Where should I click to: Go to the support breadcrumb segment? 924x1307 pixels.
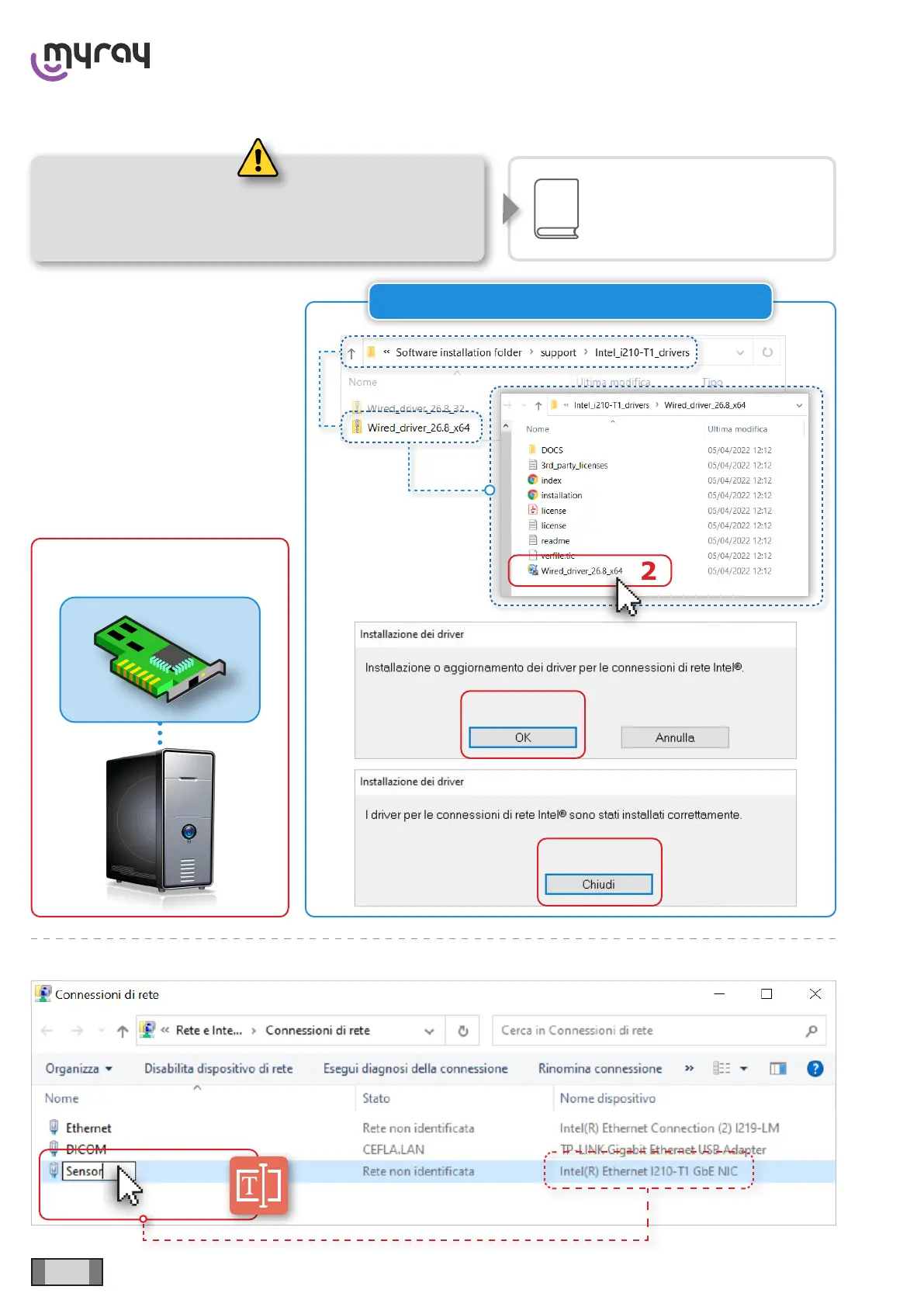pos(558,352)
